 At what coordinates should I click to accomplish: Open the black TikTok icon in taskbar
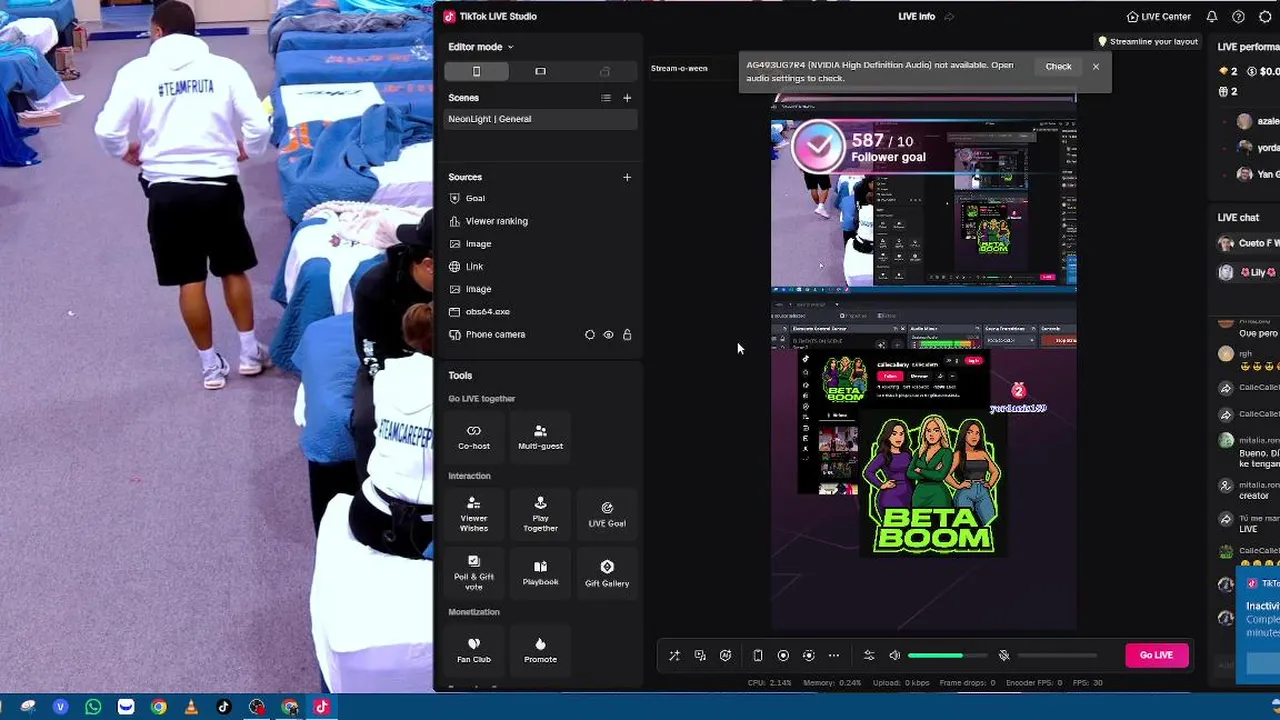point(224,707)
